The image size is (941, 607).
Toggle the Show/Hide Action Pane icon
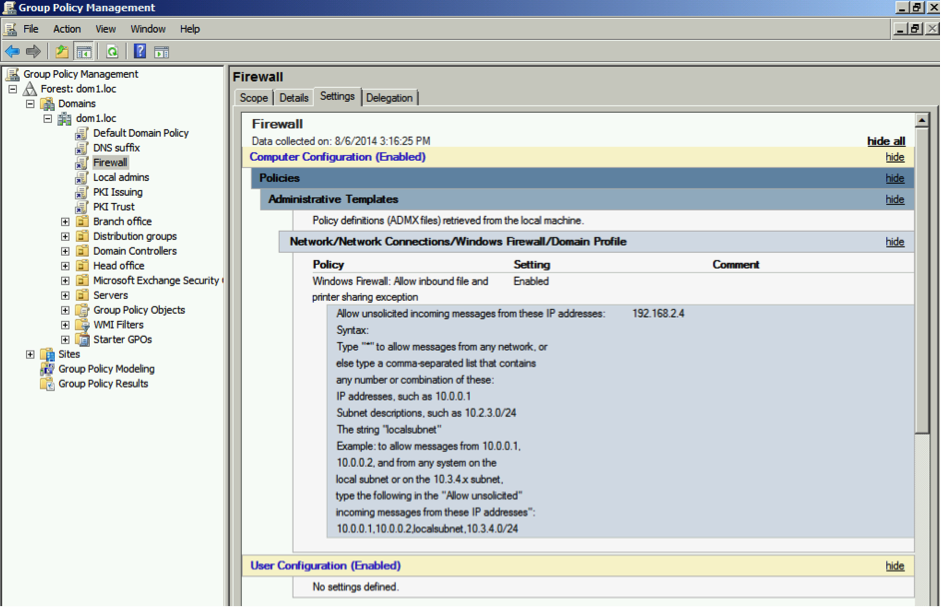pos(161,51)
